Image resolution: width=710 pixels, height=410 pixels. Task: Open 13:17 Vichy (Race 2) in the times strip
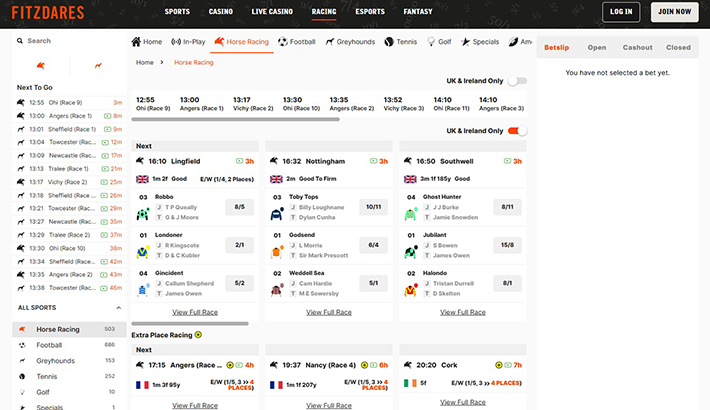pos(253,104)
